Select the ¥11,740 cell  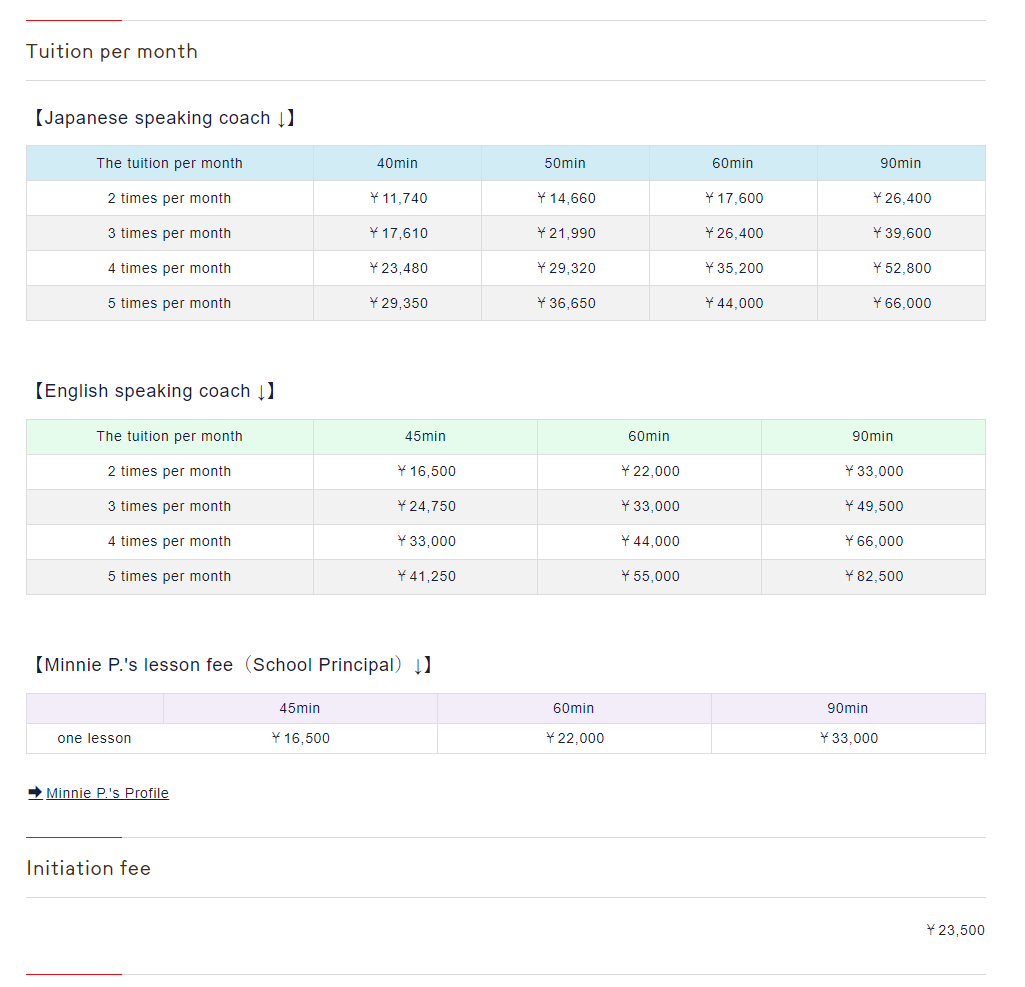pyautogui.click(x=397, y=199)
